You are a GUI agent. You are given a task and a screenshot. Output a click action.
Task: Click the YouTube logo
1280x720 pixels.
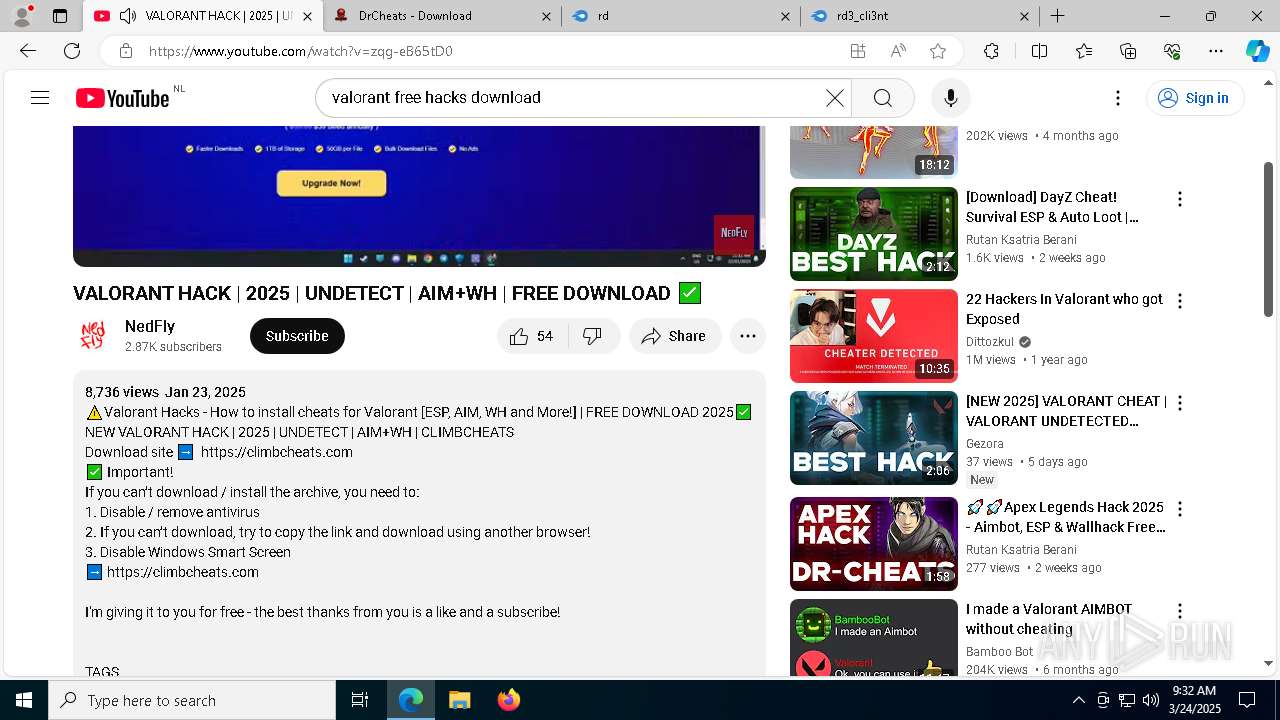[x=122, y=98]
